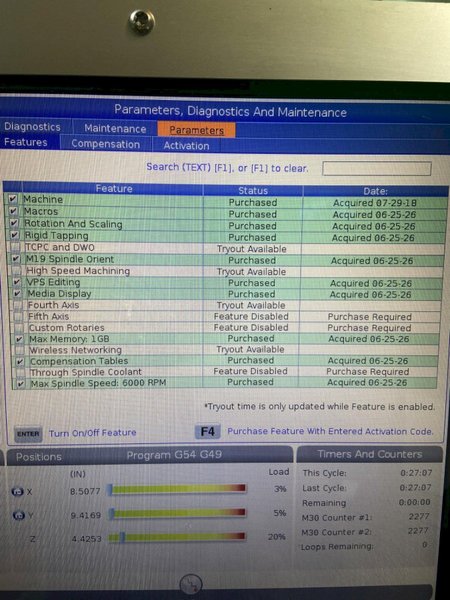This screenshot has height=600, width=450.
Task: Switch to the Maintenance tab
Action: (115, 129)
